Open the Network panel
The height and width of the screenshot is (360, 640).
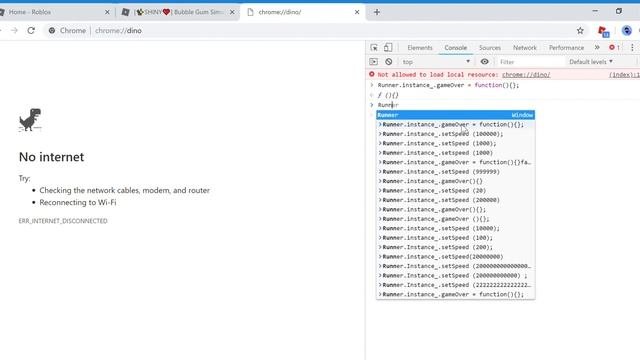point(524,48)
